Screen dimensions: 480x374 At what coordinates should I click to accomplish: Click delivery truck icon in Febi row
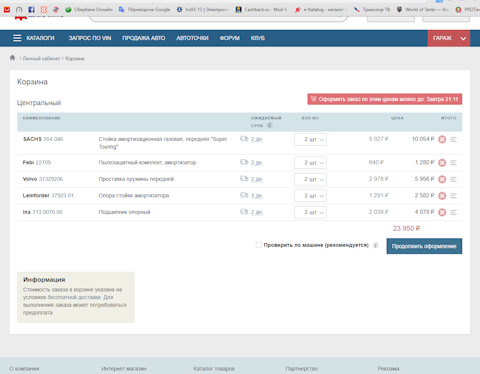tap(244, 162)
